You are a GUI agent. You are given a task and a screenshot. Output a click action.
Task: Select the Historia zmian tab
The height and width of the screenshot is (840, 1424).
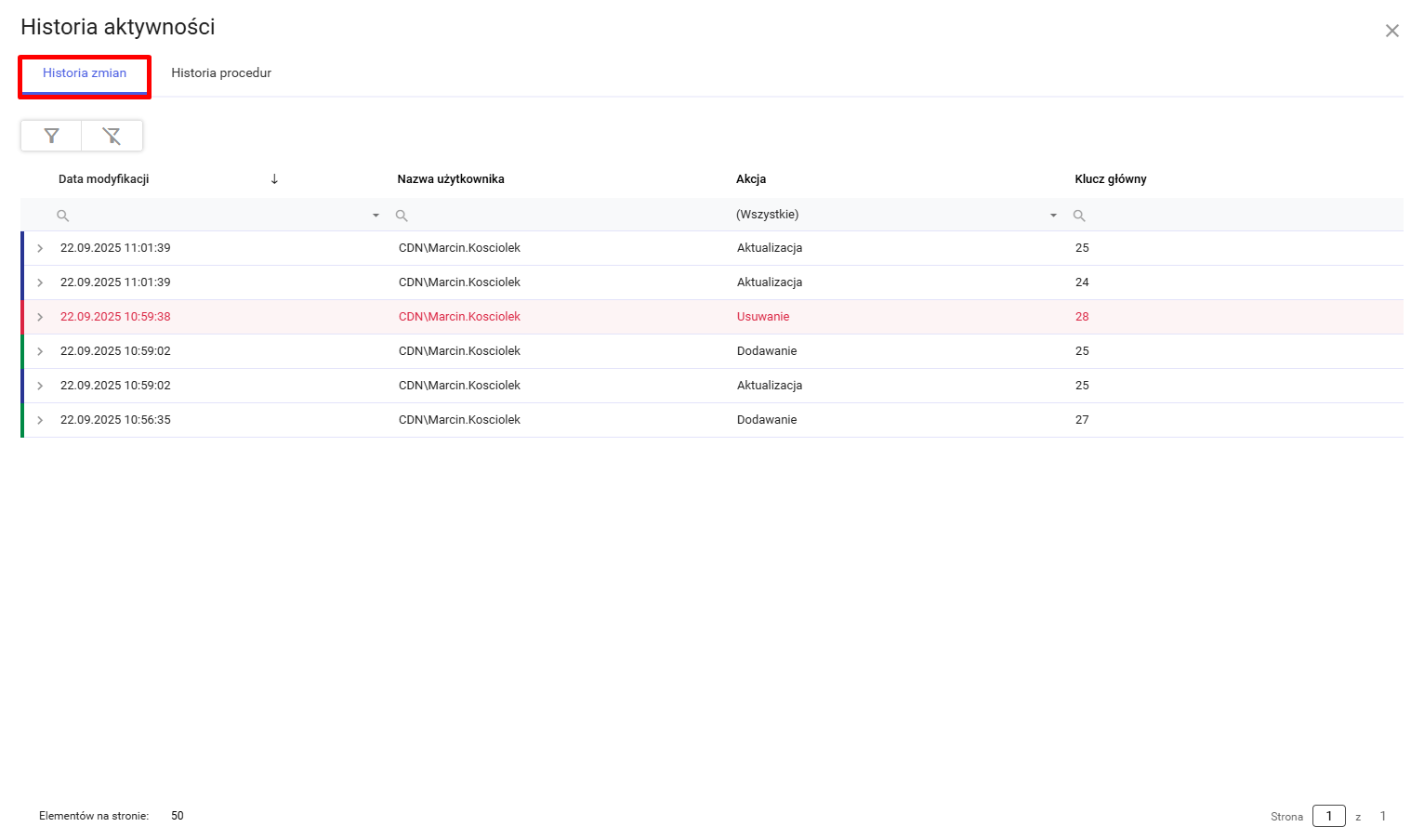click(x=85, y=73)
